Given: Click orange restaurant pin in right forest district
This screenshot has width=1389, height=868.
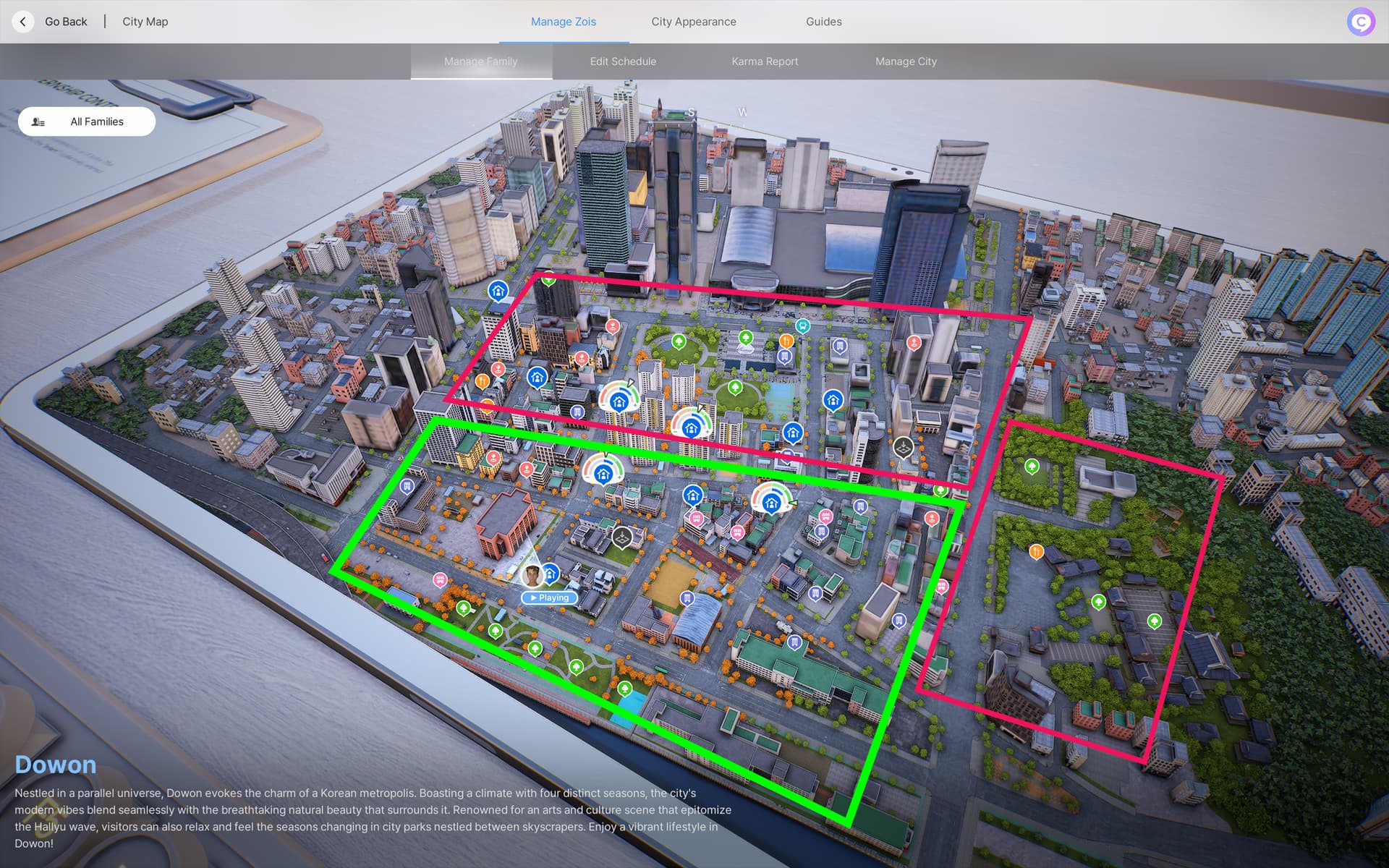Looking at the screenshot, I should pos(1036,553).
